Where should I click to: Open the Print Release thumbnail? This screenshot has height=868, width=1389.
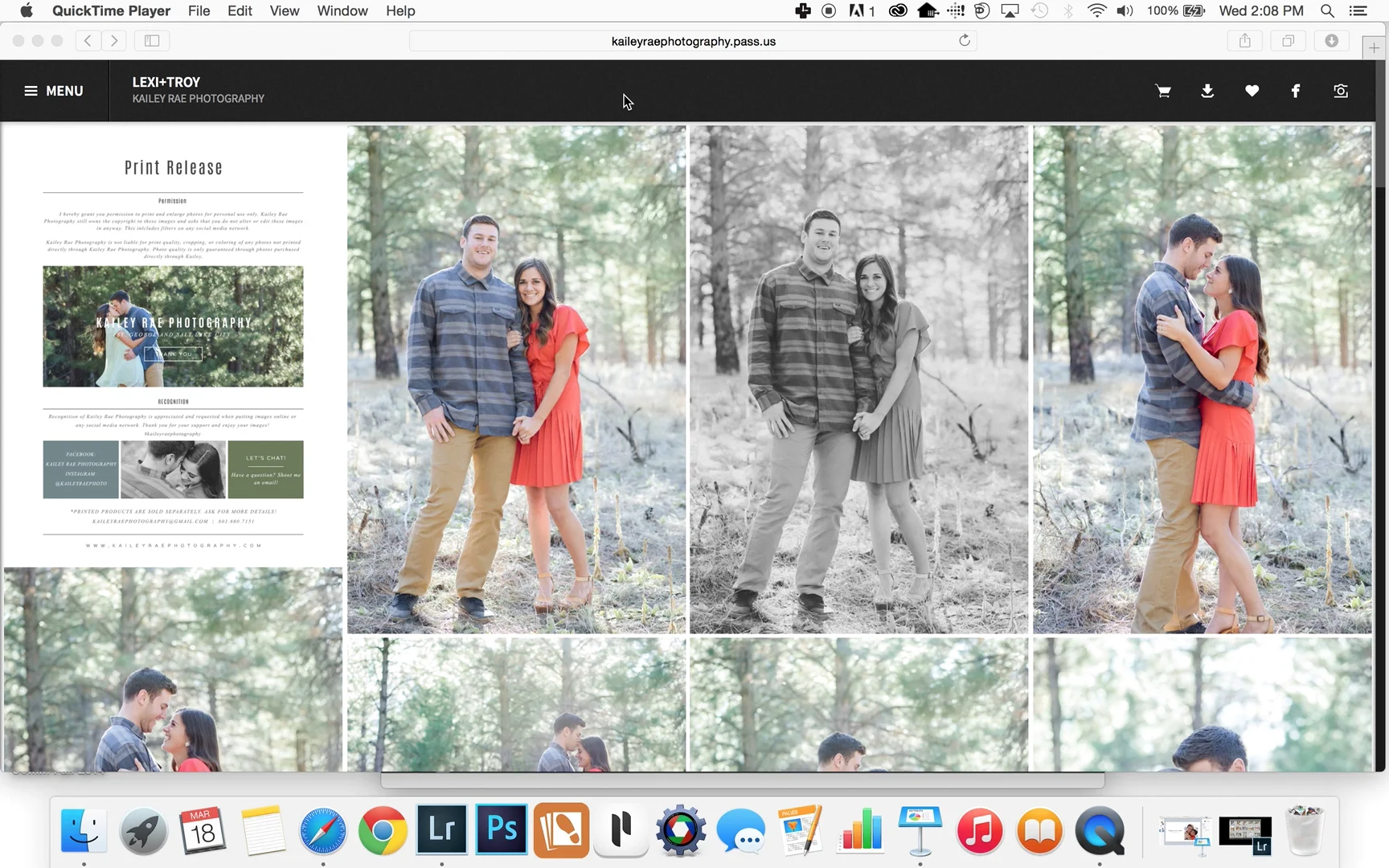(x=173, y=344)
